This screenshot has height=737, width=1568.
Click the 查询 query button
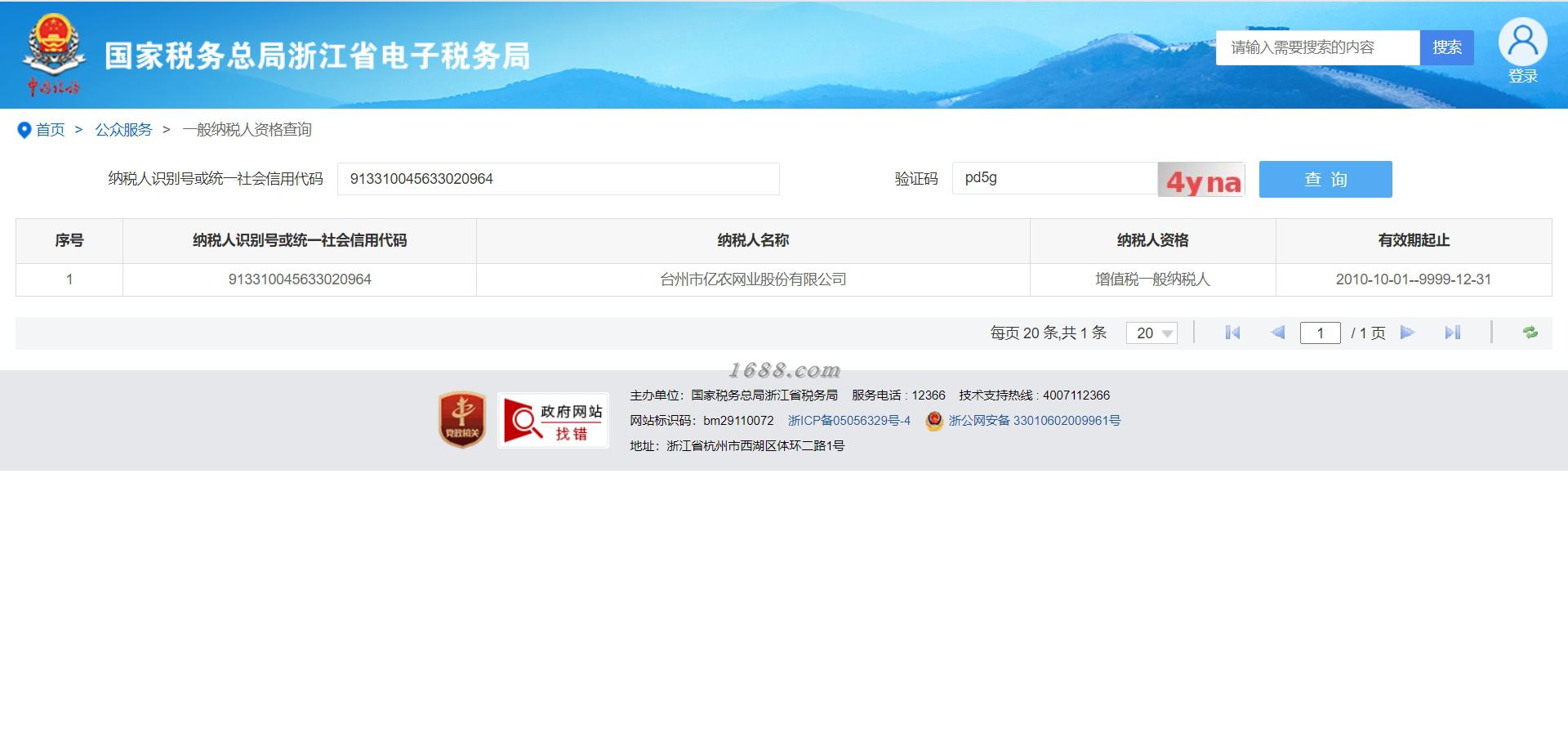[x=1325, y=179]
